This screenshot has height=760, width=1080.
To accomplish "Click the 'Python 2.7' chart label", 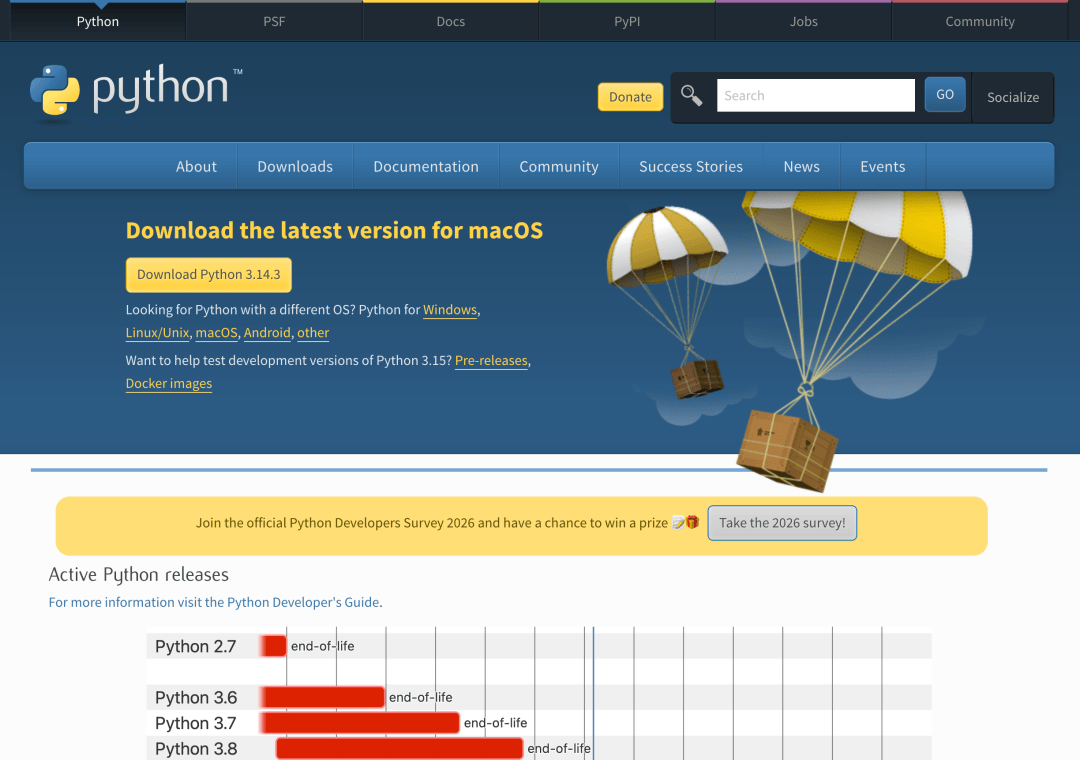I will tap(196, 646).
